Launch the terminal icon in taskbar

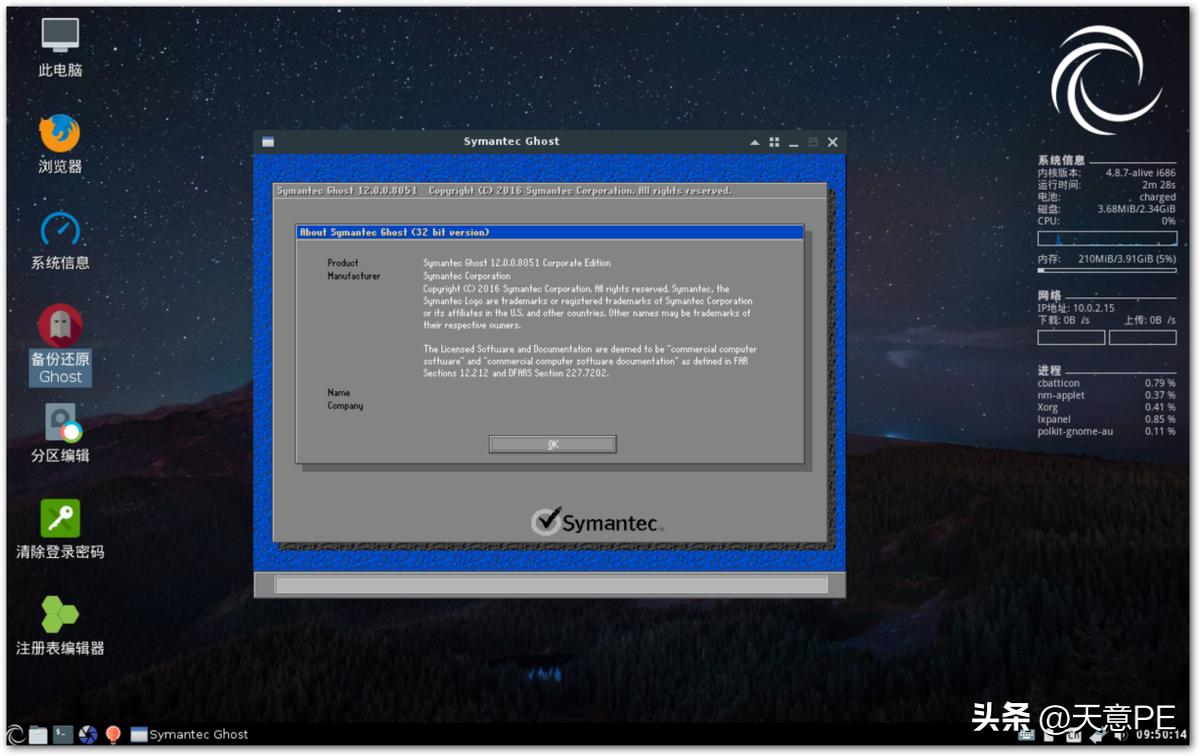(x=62, y=734)
